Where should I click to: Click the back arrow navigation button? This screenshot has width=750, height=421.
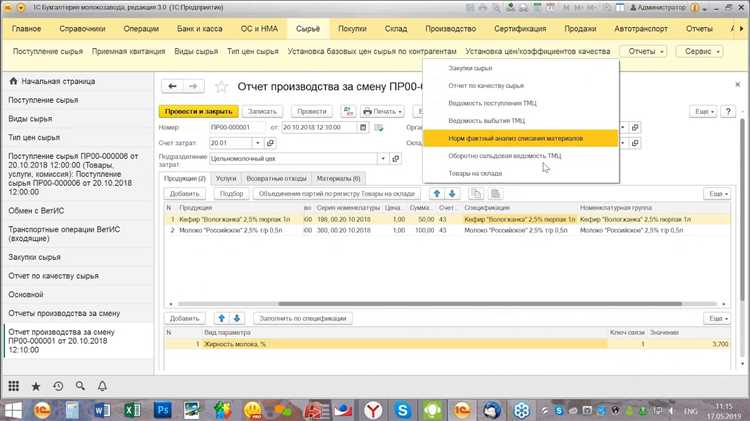(x=173, y=86)
